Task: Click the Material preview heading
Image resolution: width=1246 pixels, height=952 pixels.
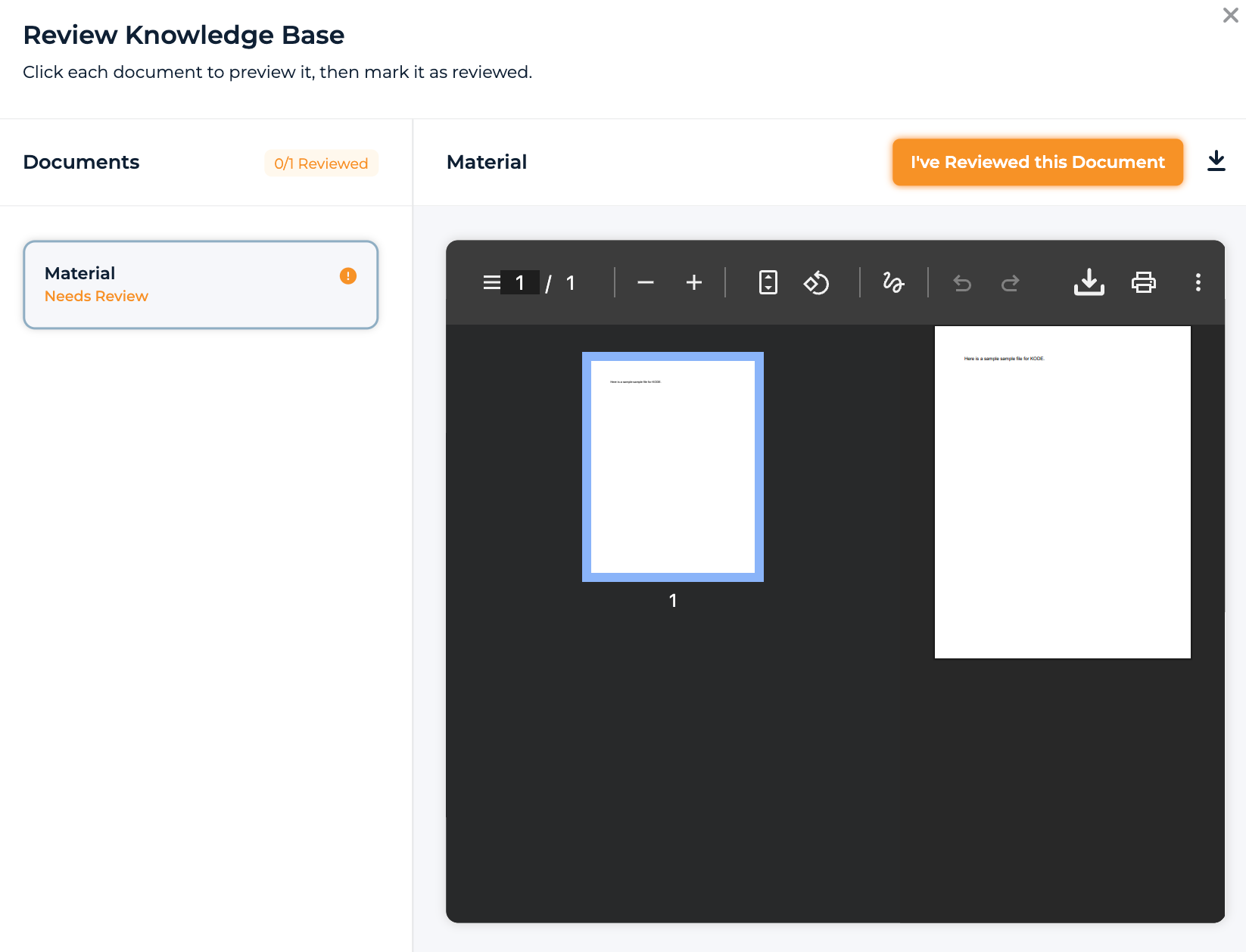Action: coord(487,162)
